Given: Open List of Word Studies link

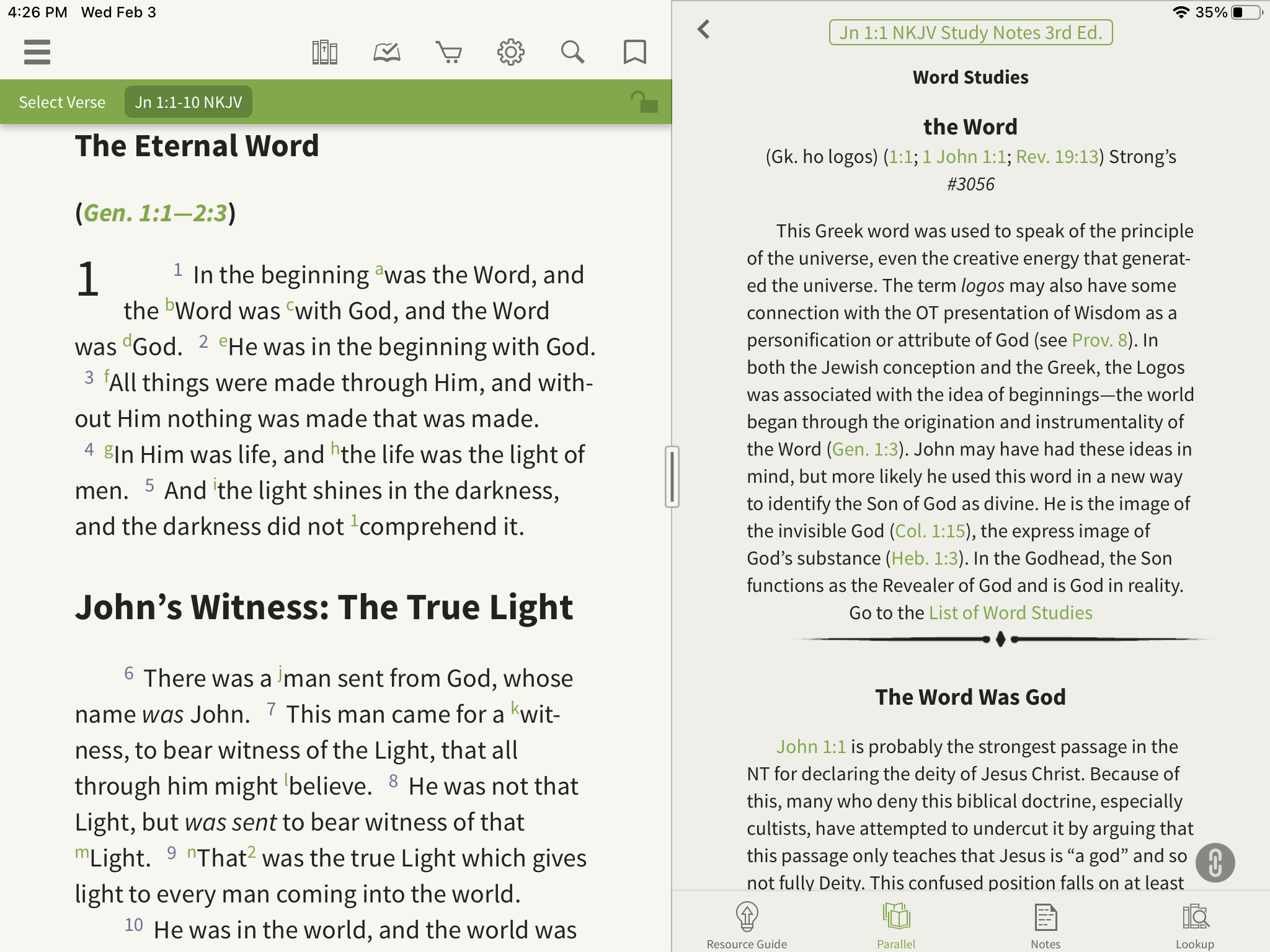Looking at the screenshot, I should (1010, 613).
